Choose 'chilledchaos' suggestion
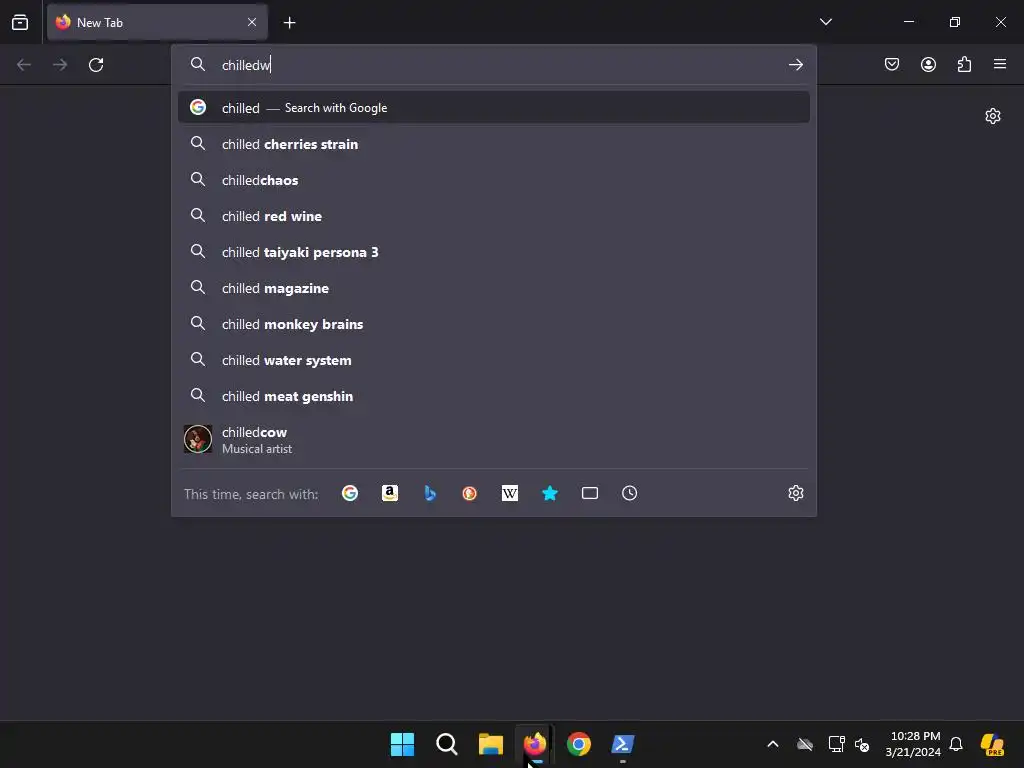Image resolution: width=1024 pixels, height=768 pixels. (494, 180)
